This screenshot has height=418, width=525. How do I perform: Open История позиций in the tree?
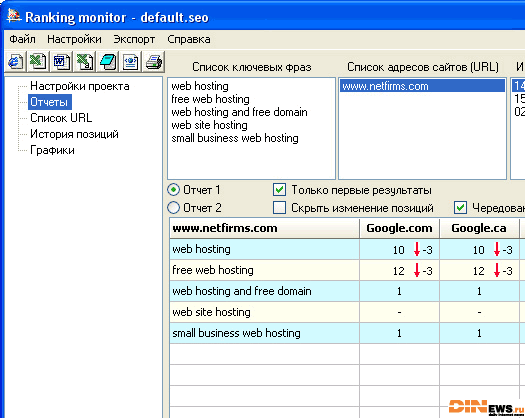point(74,134)
